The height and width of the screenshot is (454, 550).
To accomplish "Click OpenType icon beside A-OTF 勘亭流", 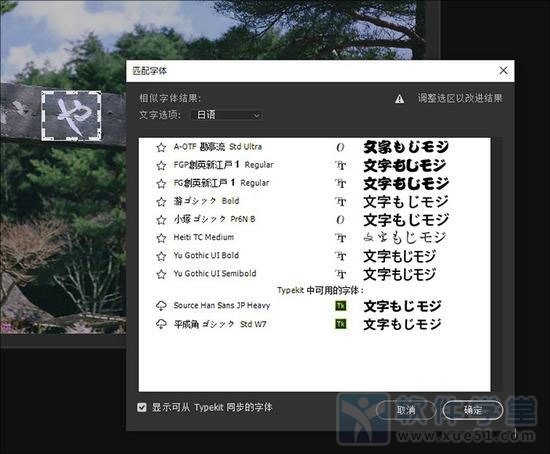I will (x=340, y=147).
